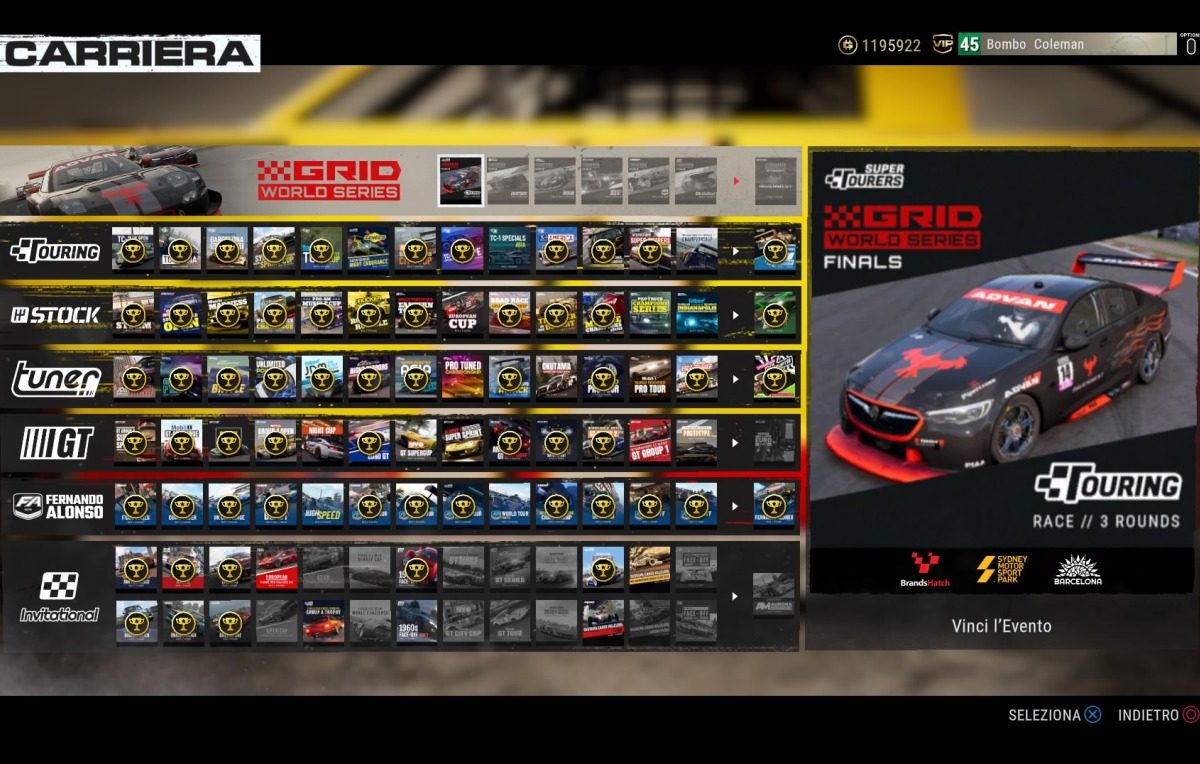
Task: Advance the Tuner row with the arrow
Action: click(x=737, y=379)
